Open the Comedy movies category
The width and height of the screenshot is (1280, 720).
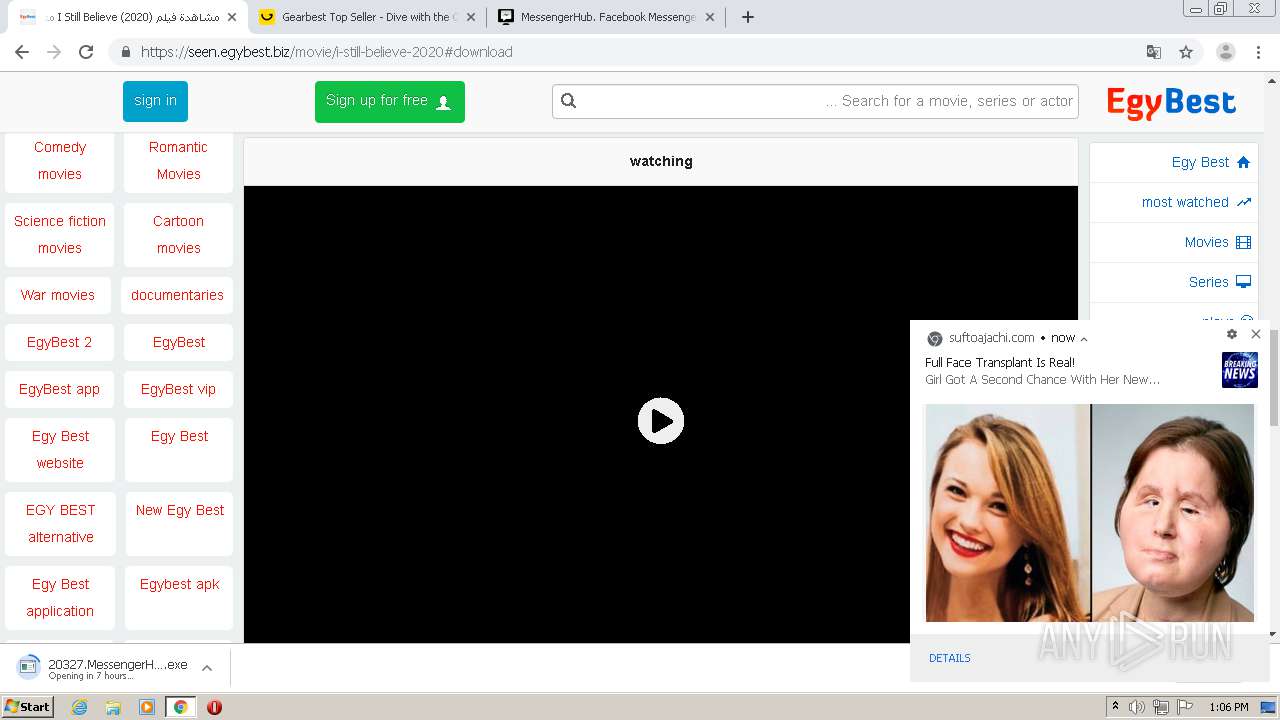click(x=60, y=160)
